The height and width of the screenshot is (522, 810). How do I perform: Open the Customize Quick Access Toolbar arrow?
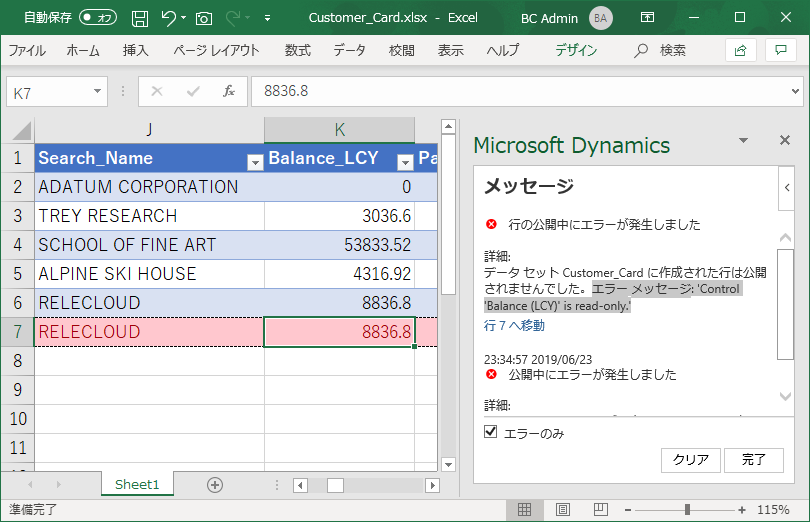click(268, 18)
